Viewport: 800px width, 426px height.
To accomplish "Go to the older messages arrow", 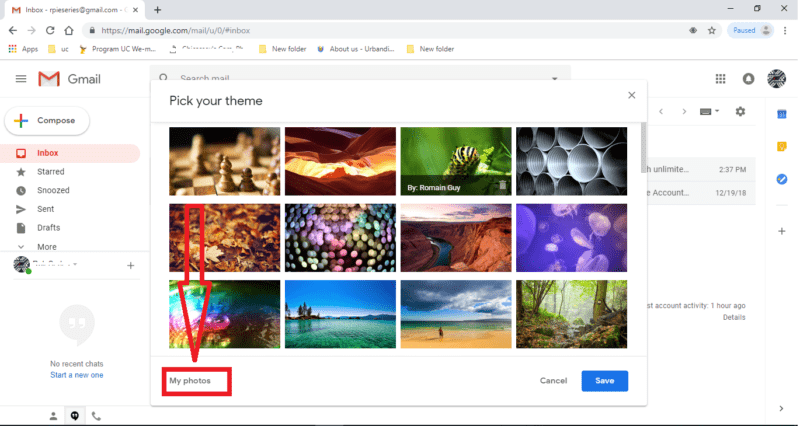I will tap(684, 111).
